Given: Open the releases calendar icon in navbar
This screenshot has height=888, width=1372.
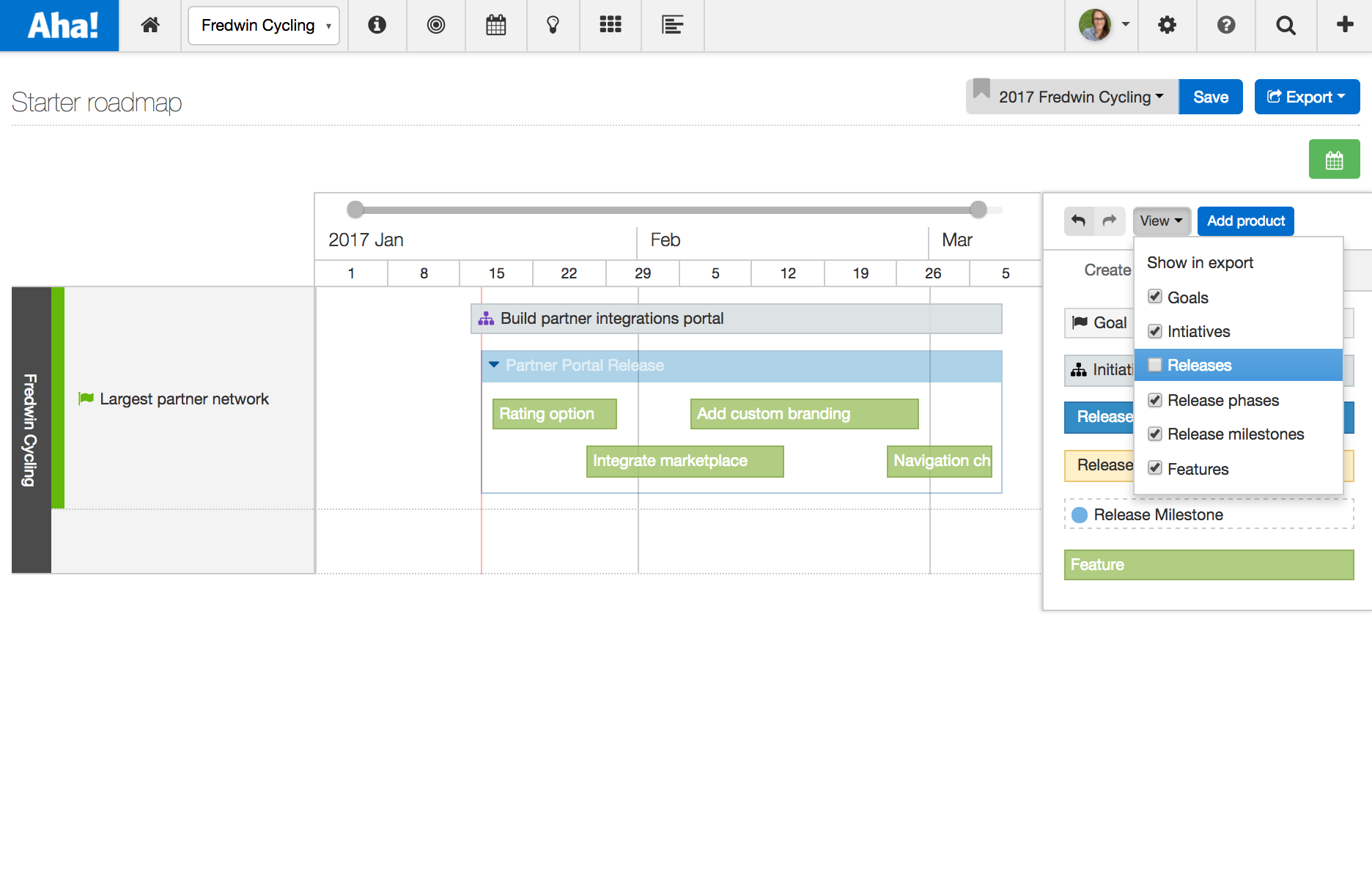Looking at the screenshot, I should pyautogui.click(x=496, y=26).
